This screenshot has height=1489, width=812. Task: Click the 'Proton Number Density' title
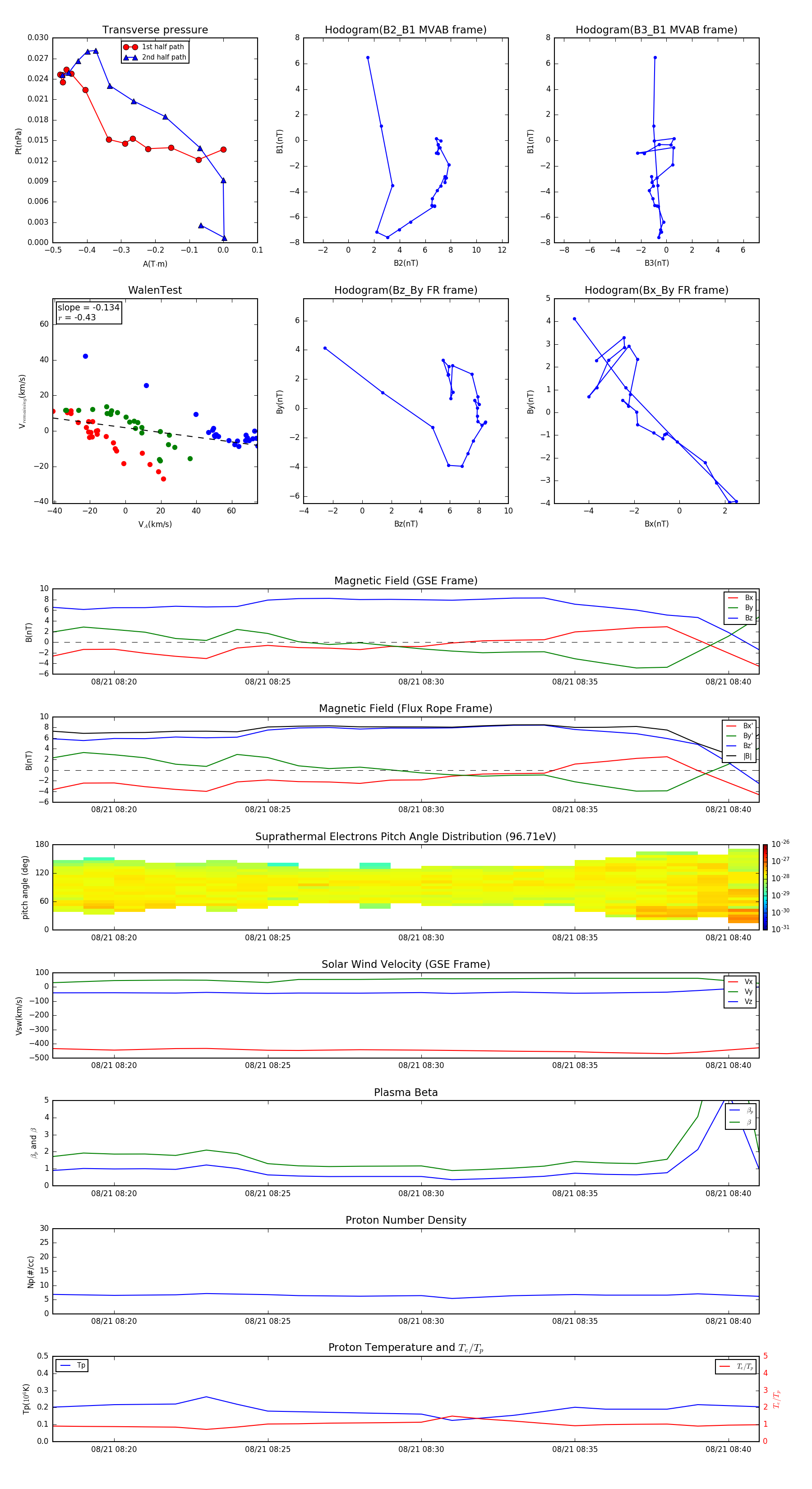[406, 1220]
